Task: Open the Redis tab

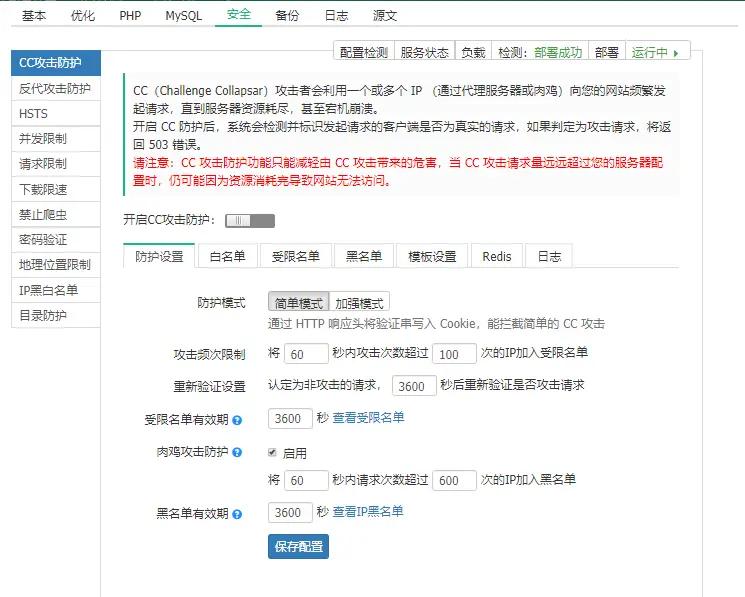Action: [x=496, y=256]
